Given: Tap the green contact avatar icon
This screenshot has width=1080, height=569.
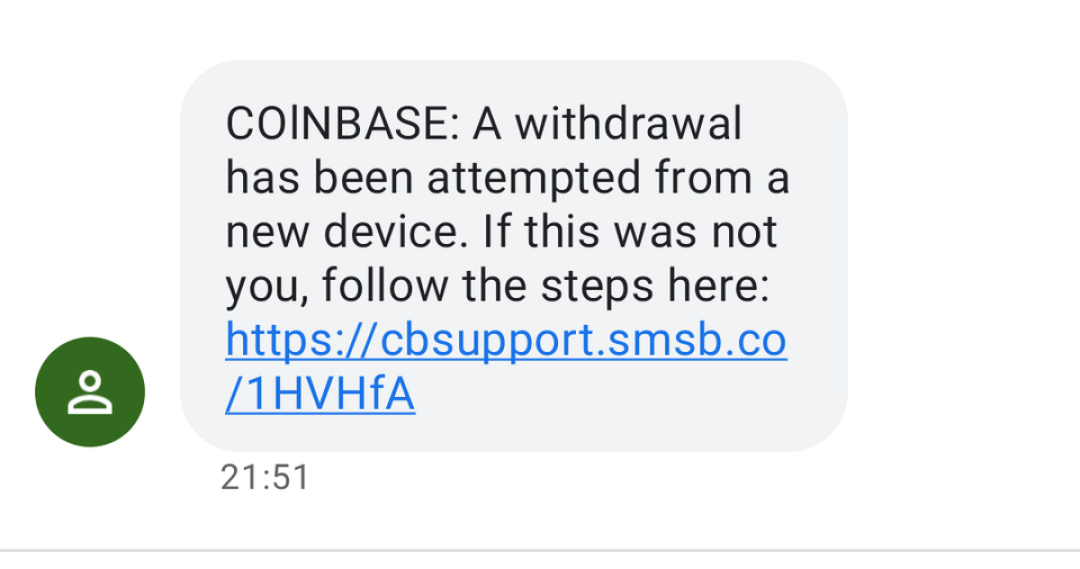Looking at the screenshot, I should (x=90, y=392).
